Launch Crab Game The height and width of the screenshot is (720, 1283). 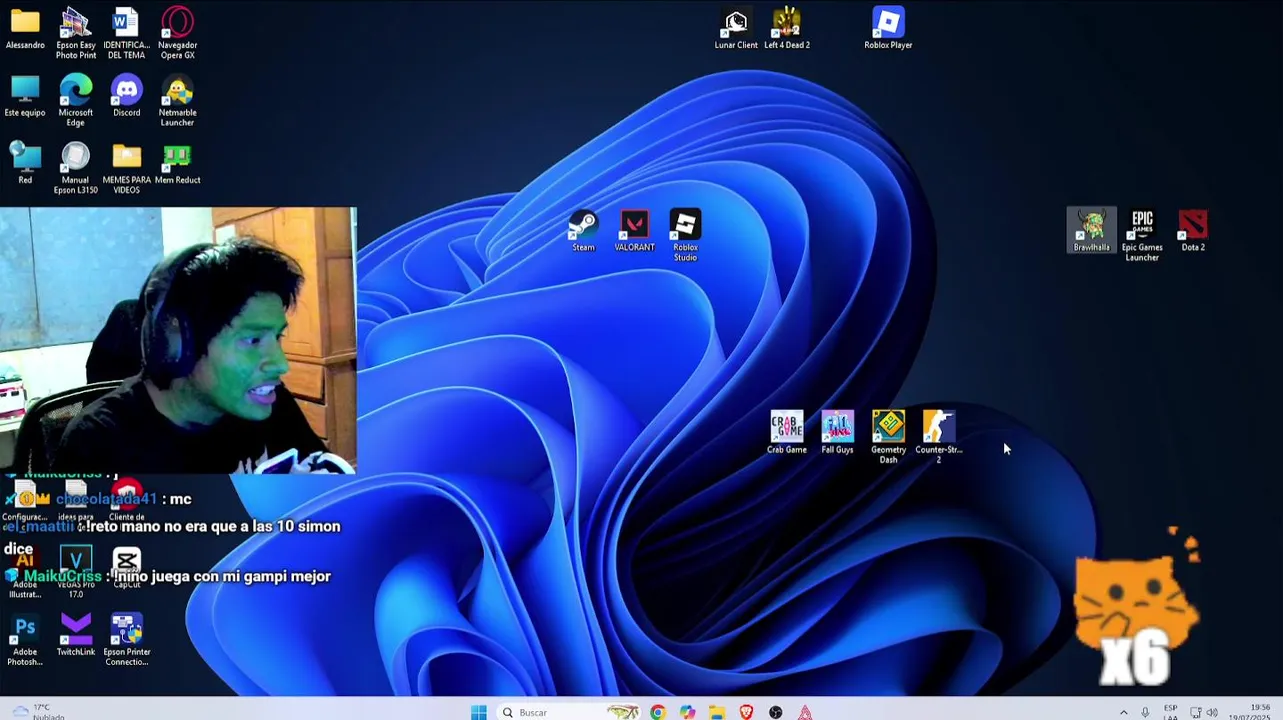click(x=787, y=433)
